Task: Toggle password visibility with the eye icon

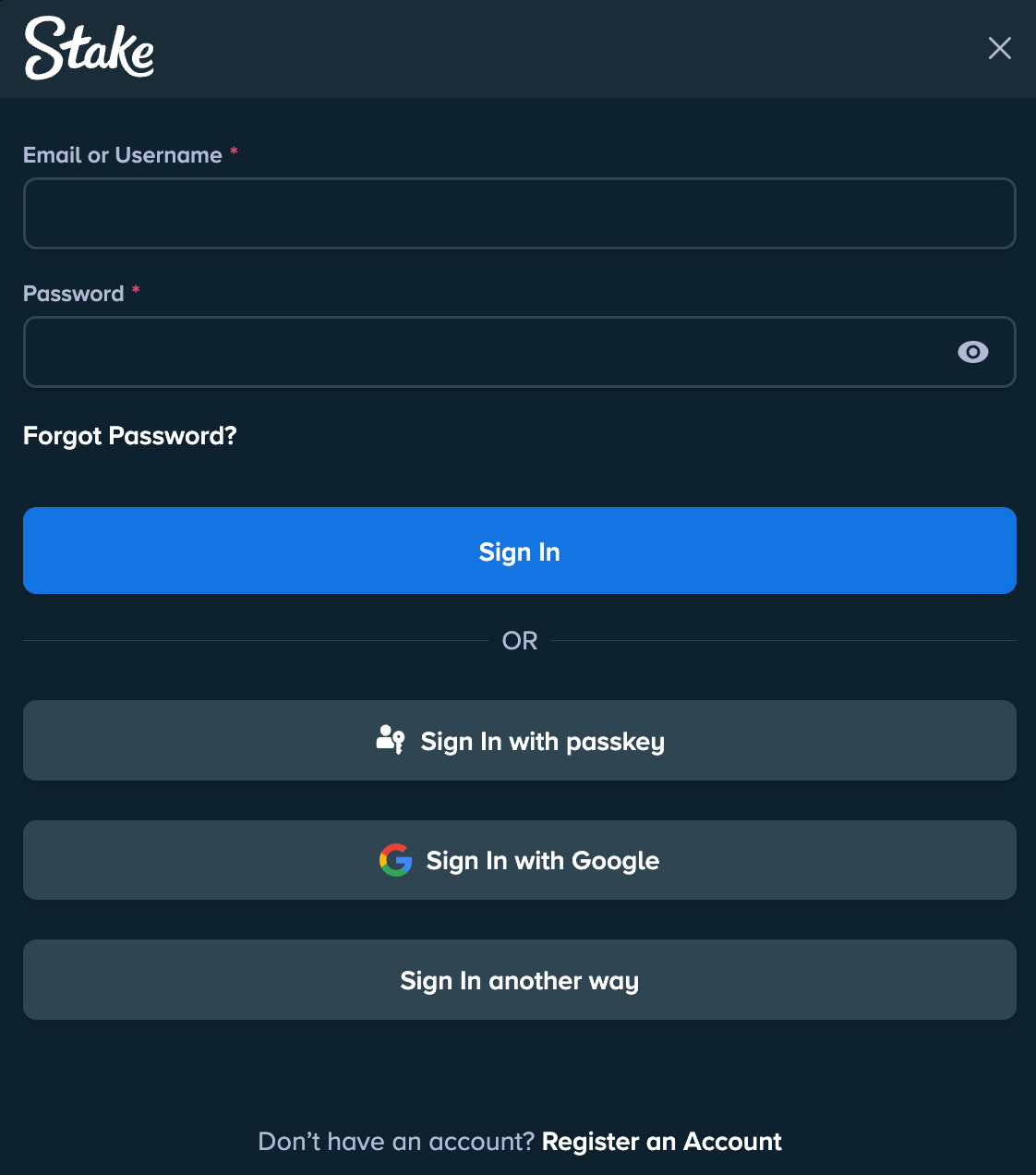Action: pyautogui.click(x=972, y=352)
